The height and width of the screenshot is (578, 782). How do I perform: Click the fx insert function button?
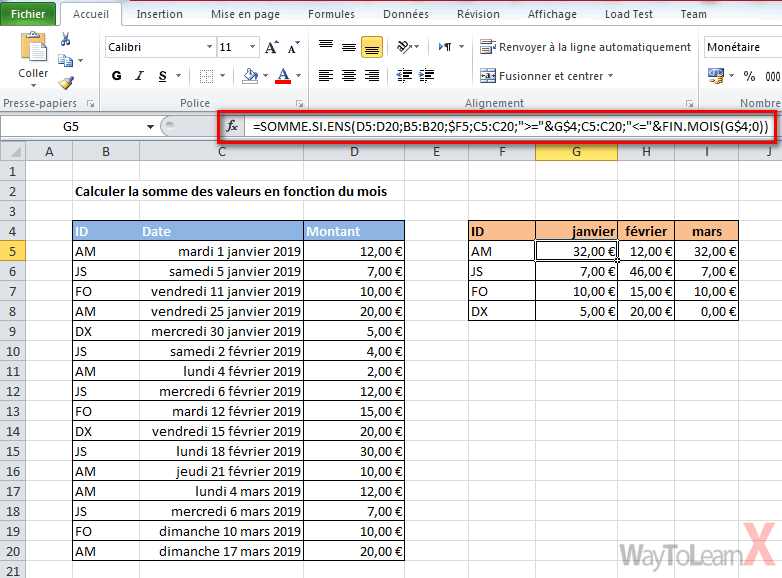coord(232,126)
